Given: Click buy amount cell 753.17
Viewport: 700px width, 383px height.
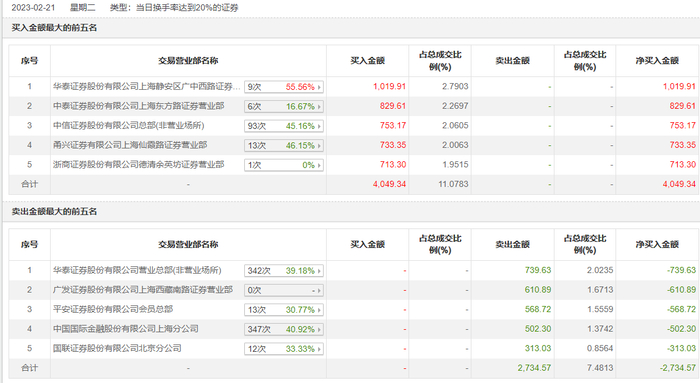Looking at the screenshot, I should coord(393,126).
